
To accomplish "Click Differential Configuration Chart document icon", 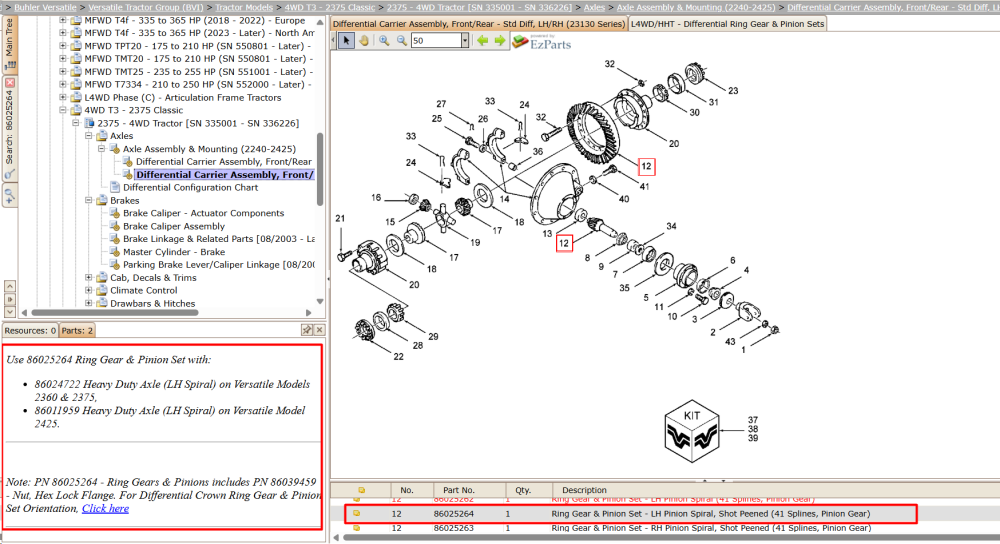I will 115,187.
